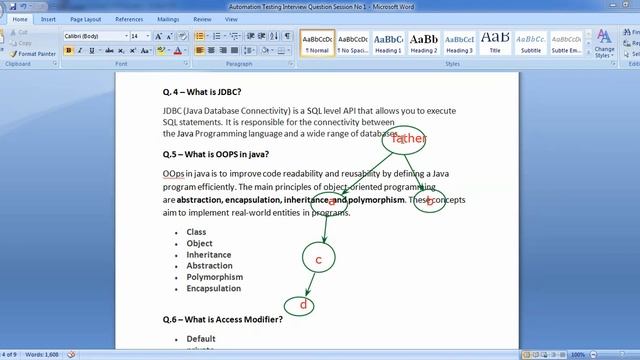Click Undo in Quick Access toolbar
This screenshot has width=640, height=360.
(x=24, y=7)
